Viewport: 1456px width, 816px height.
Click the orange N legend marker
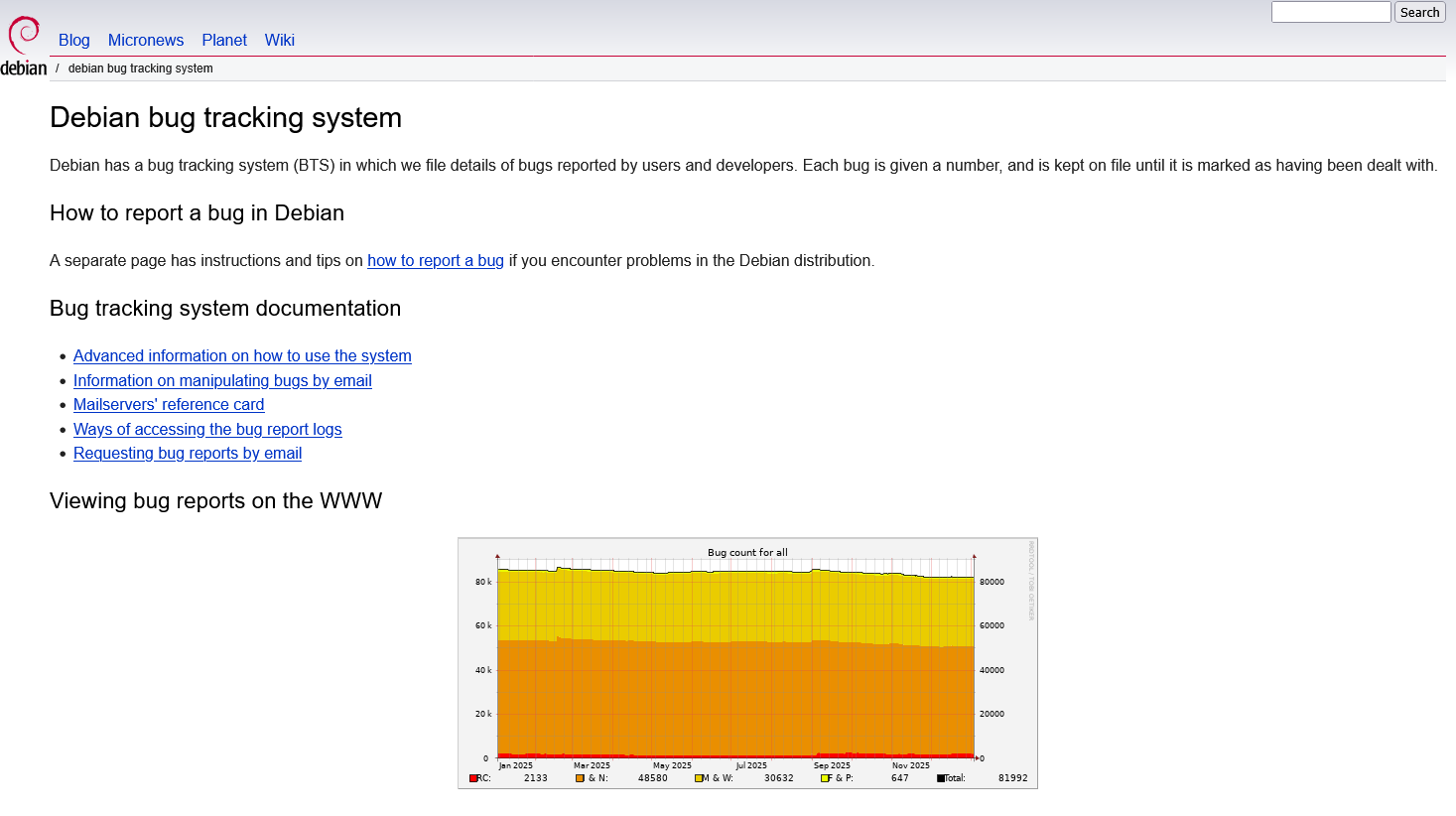(x=580, y=777)
